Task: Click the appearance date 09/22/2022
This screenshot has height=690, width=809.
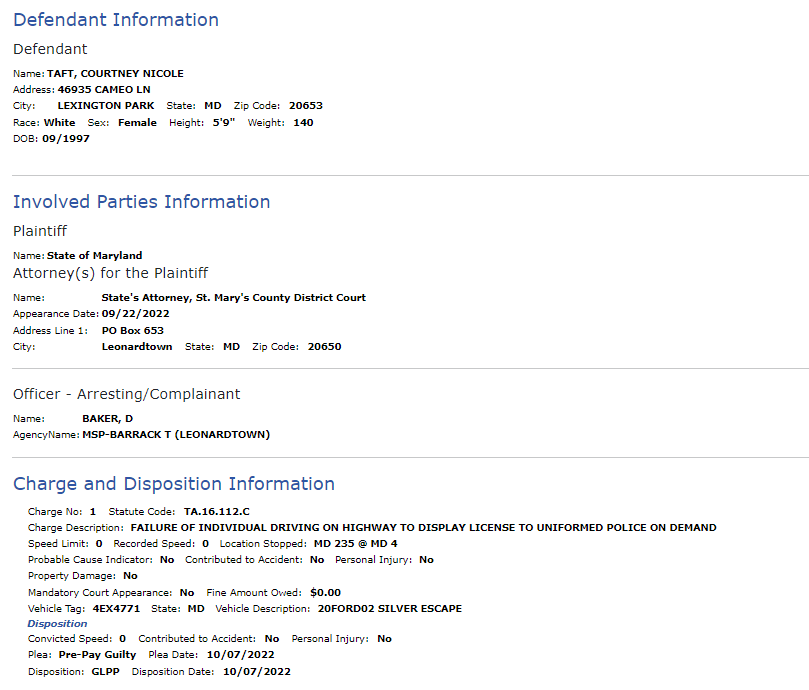Action: coord(135,313)
